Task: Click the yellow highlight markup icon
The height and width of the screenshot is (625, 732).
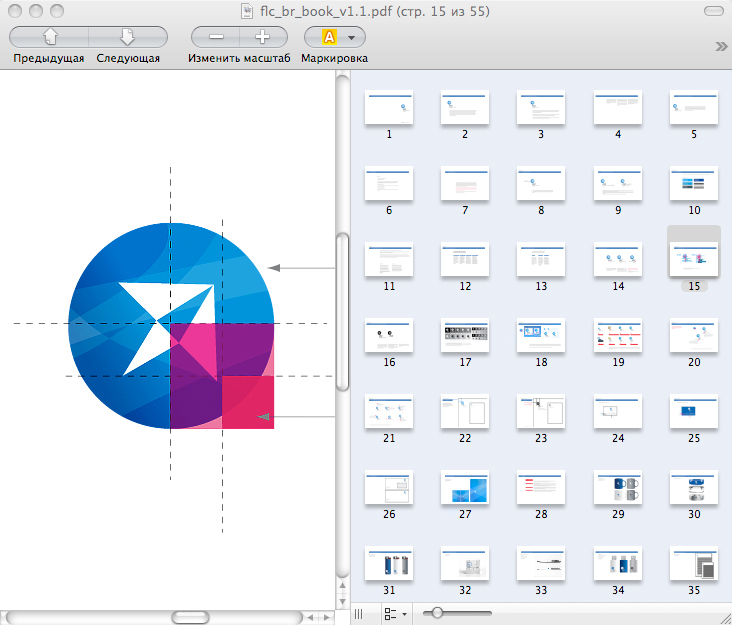Action: pos(328,37)
